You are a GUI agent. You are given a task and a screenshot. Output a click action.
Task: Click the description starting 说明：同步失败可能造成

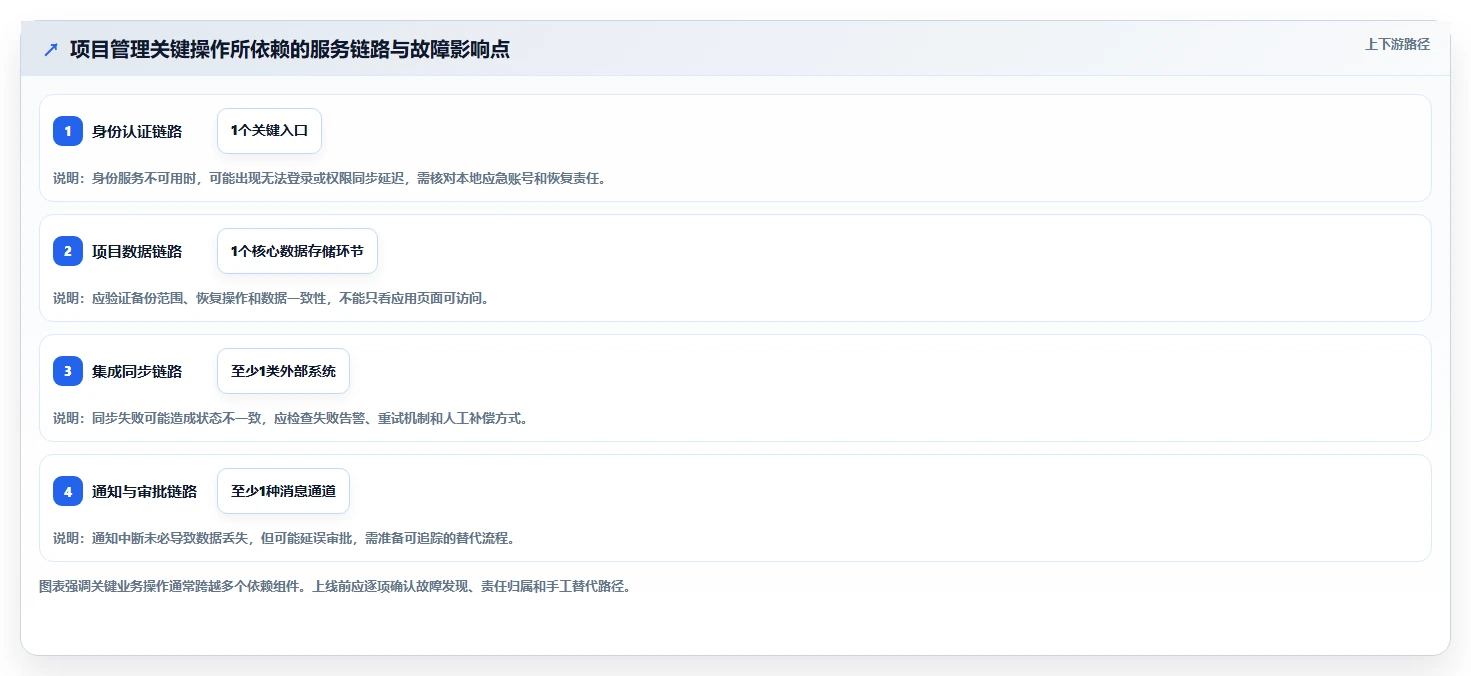tap(290, 418)
